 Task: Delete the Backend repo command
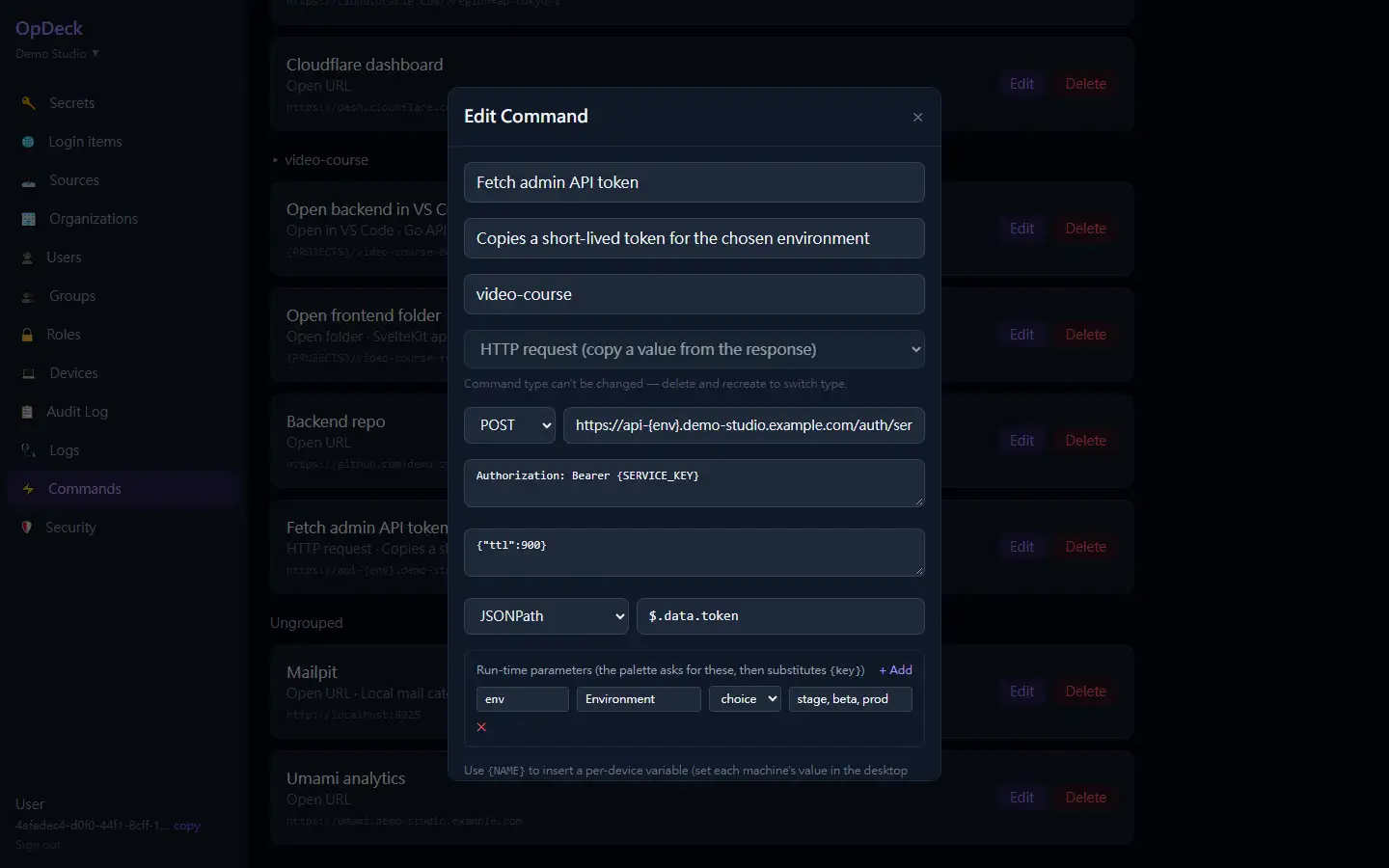(1085, 441)
